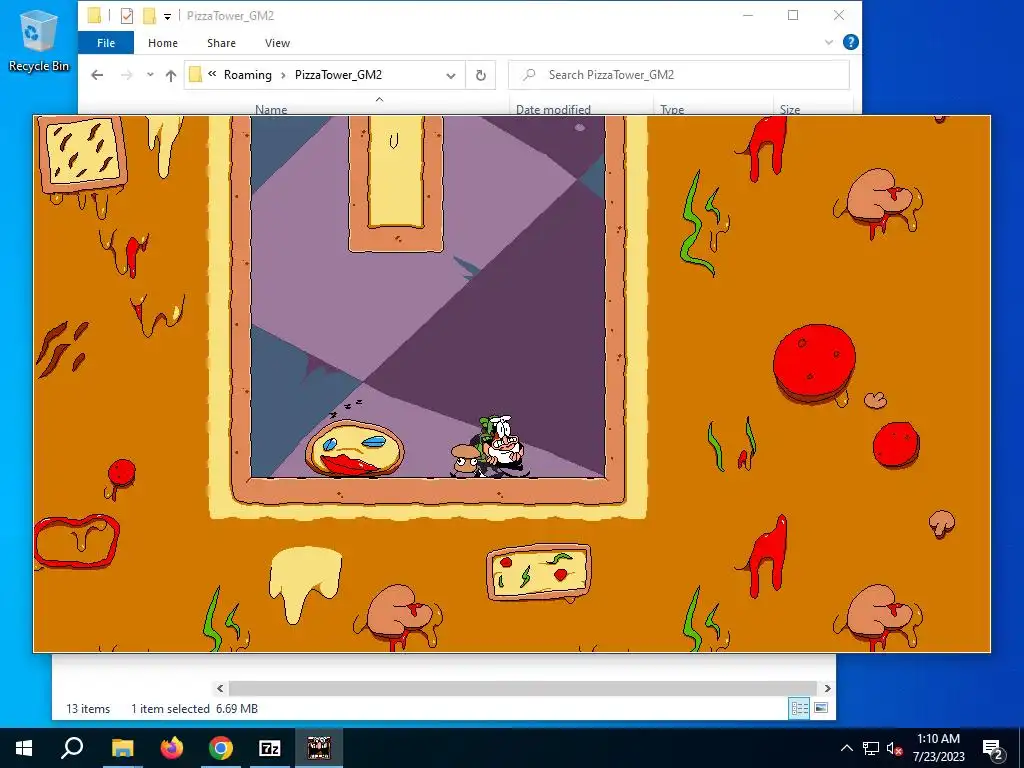
Task: Minimize the Explorer window
Action: coord(748,16)
